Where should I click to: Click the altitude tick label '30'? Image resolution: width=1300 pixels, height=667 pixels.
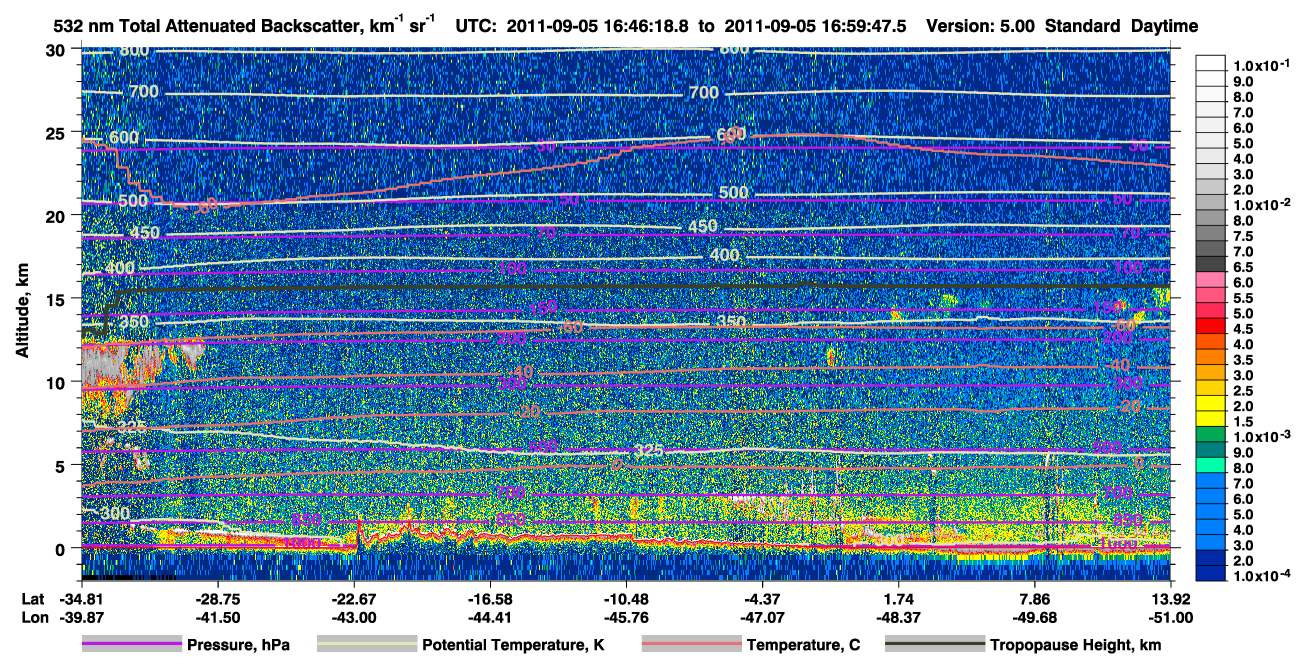pyautogui.click(x=57, y=50)
